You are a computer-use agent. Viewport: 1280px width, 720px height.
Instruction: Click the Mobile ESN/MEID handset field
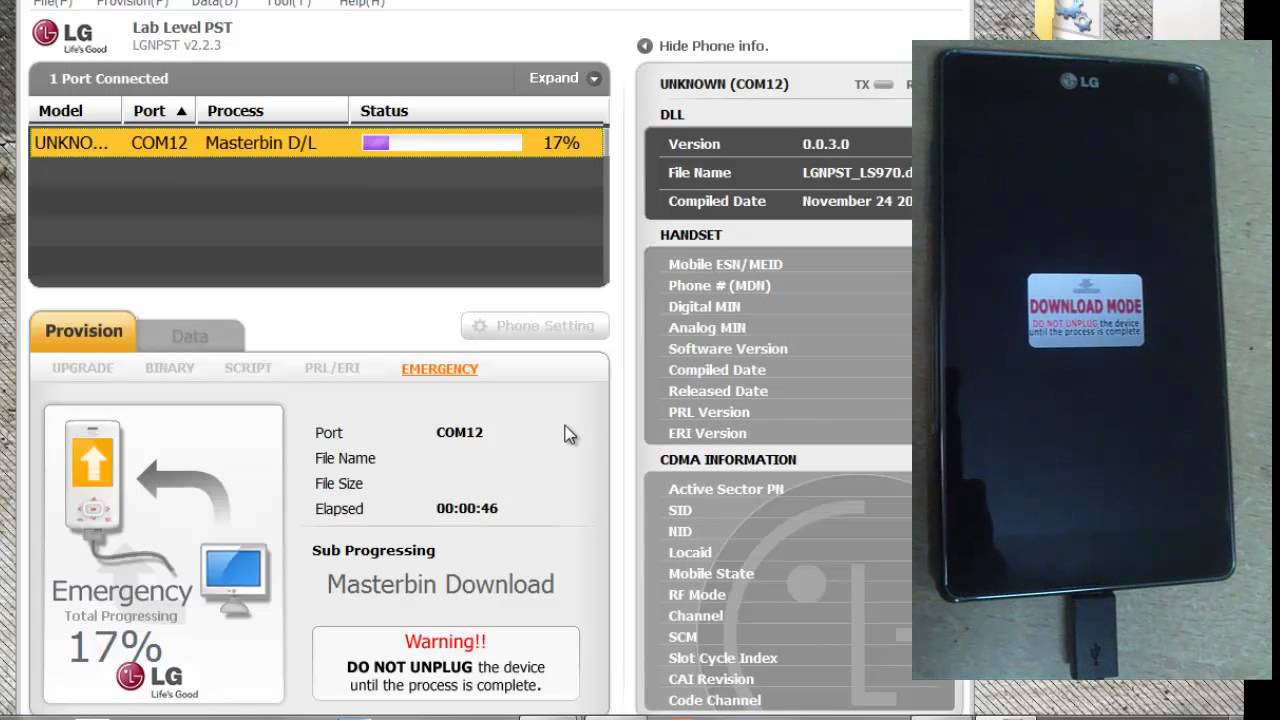726,264
